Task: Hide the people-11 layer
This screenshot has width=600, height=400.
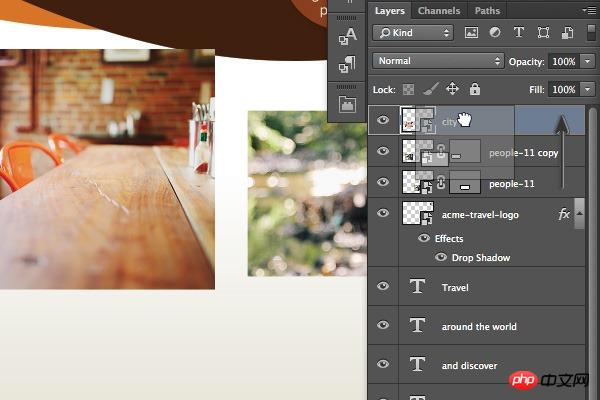Action: pyautogui.click(x=383, y=182)
